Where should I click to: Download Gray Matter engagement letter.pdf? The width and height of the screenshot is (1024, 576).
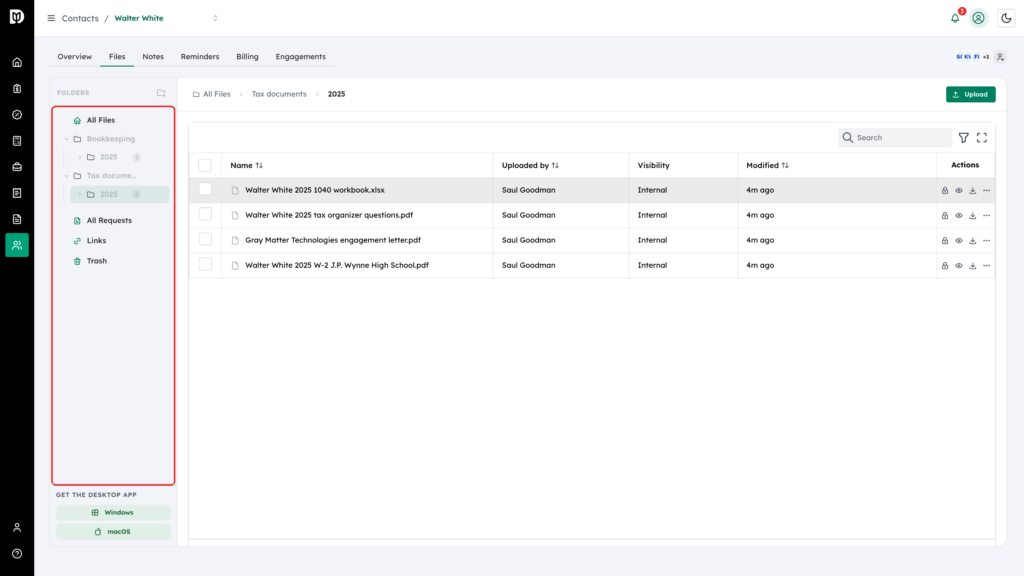(973, 240)
